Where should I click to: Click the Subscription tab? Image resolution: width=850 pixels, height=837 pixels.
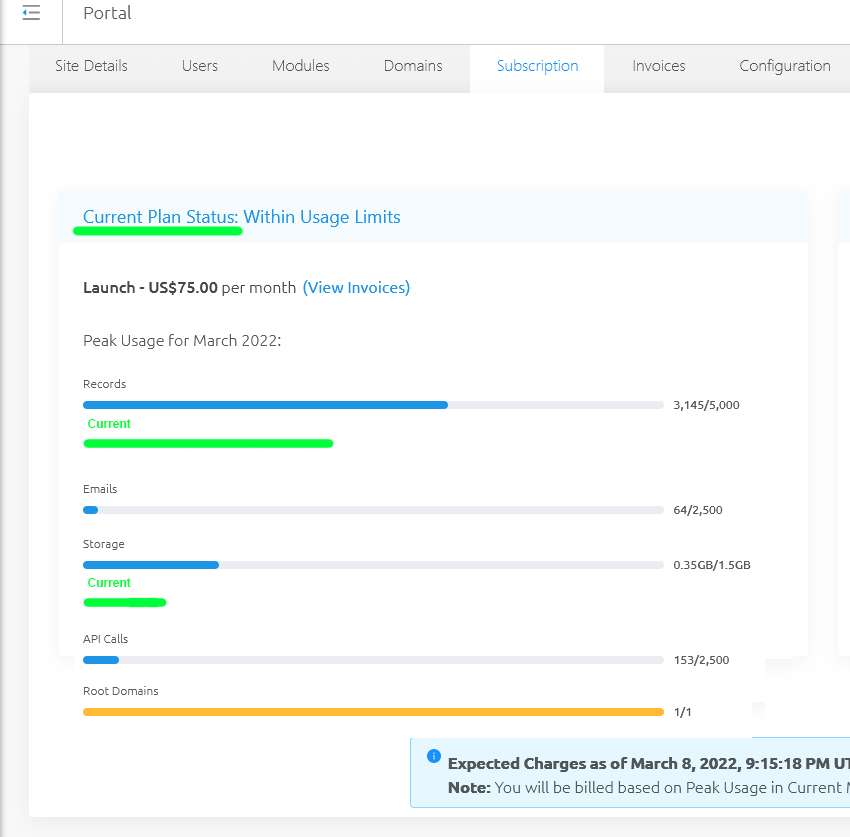[x=537, y=66]
